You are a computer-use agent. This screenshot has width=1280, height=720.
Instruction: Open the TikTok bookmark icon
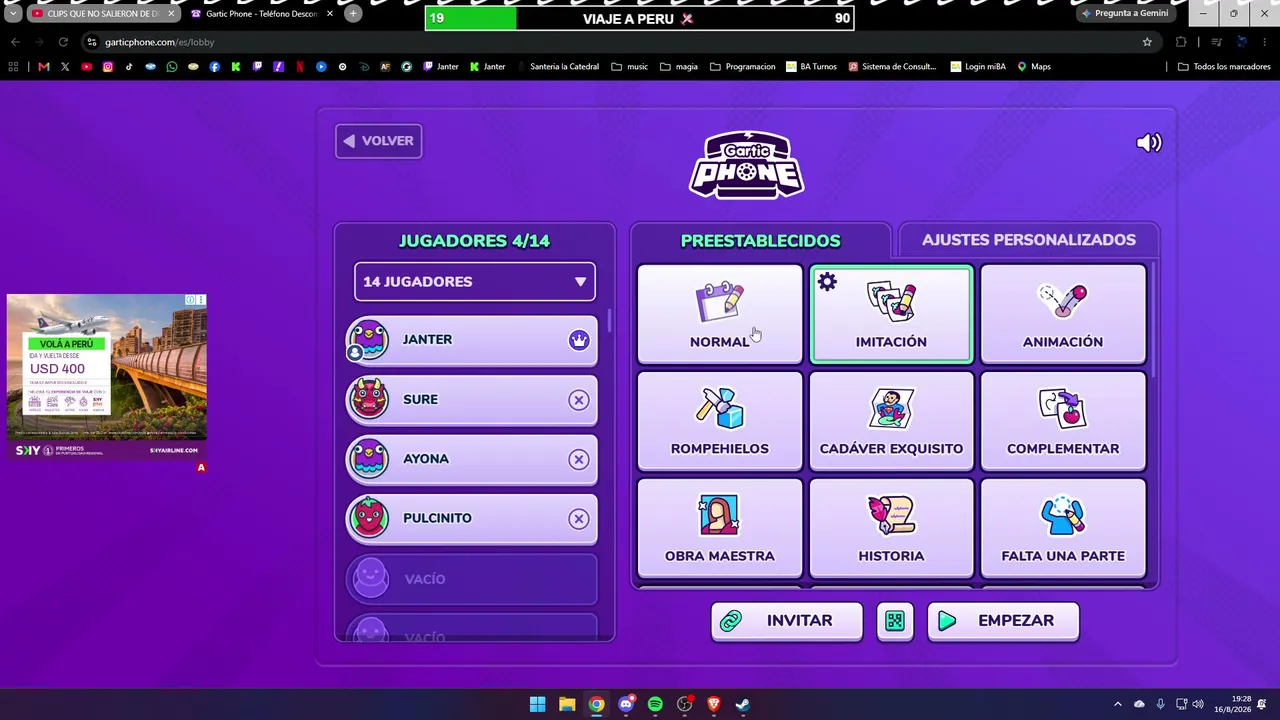[129, 67]
